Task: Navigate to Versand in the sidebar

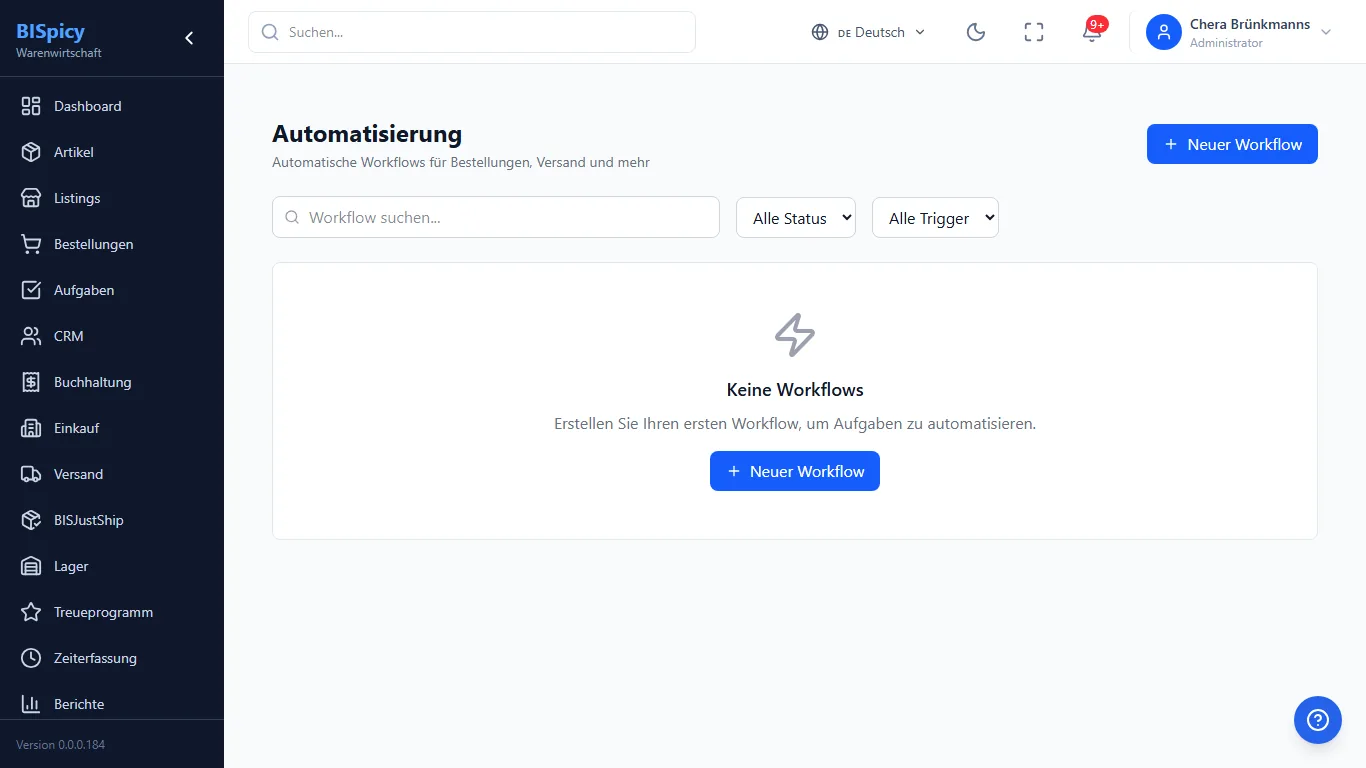Action: (112, 474)
